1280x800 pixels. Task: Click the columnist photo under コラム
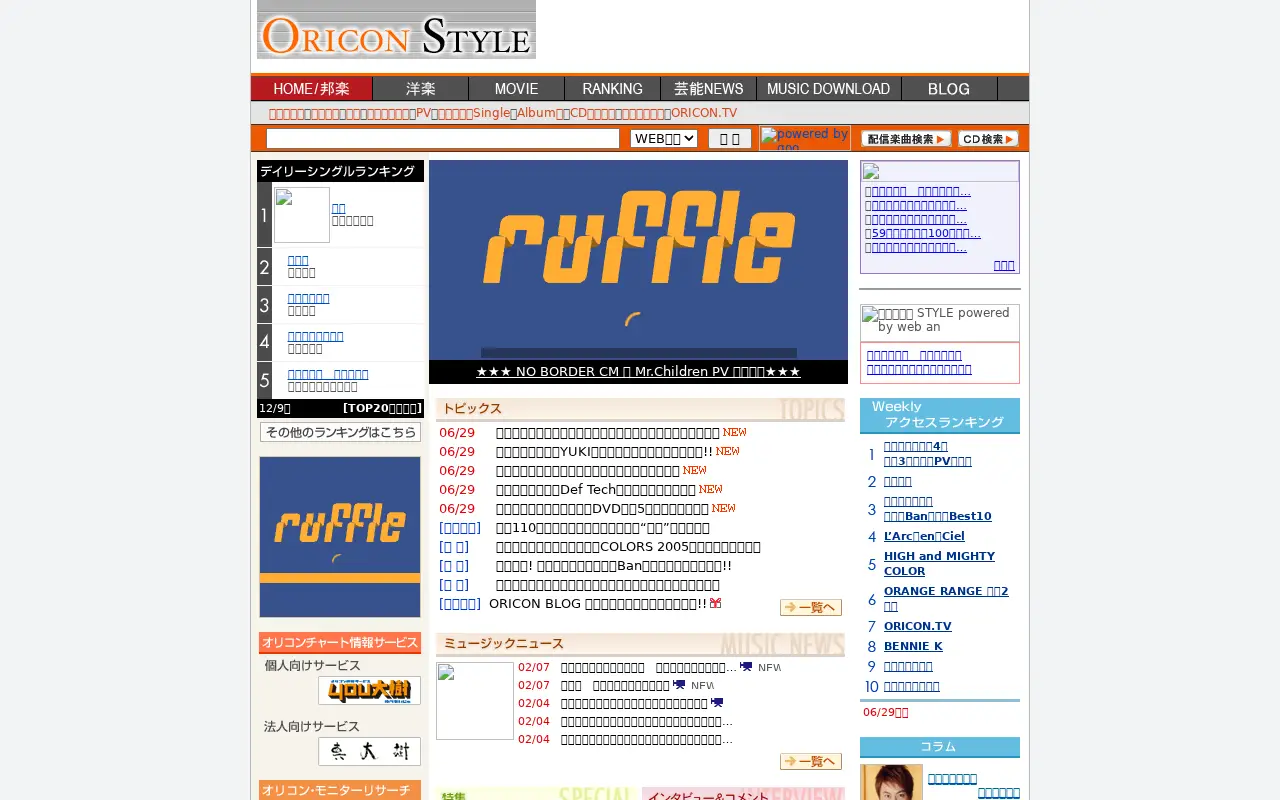tap(892, 782)
